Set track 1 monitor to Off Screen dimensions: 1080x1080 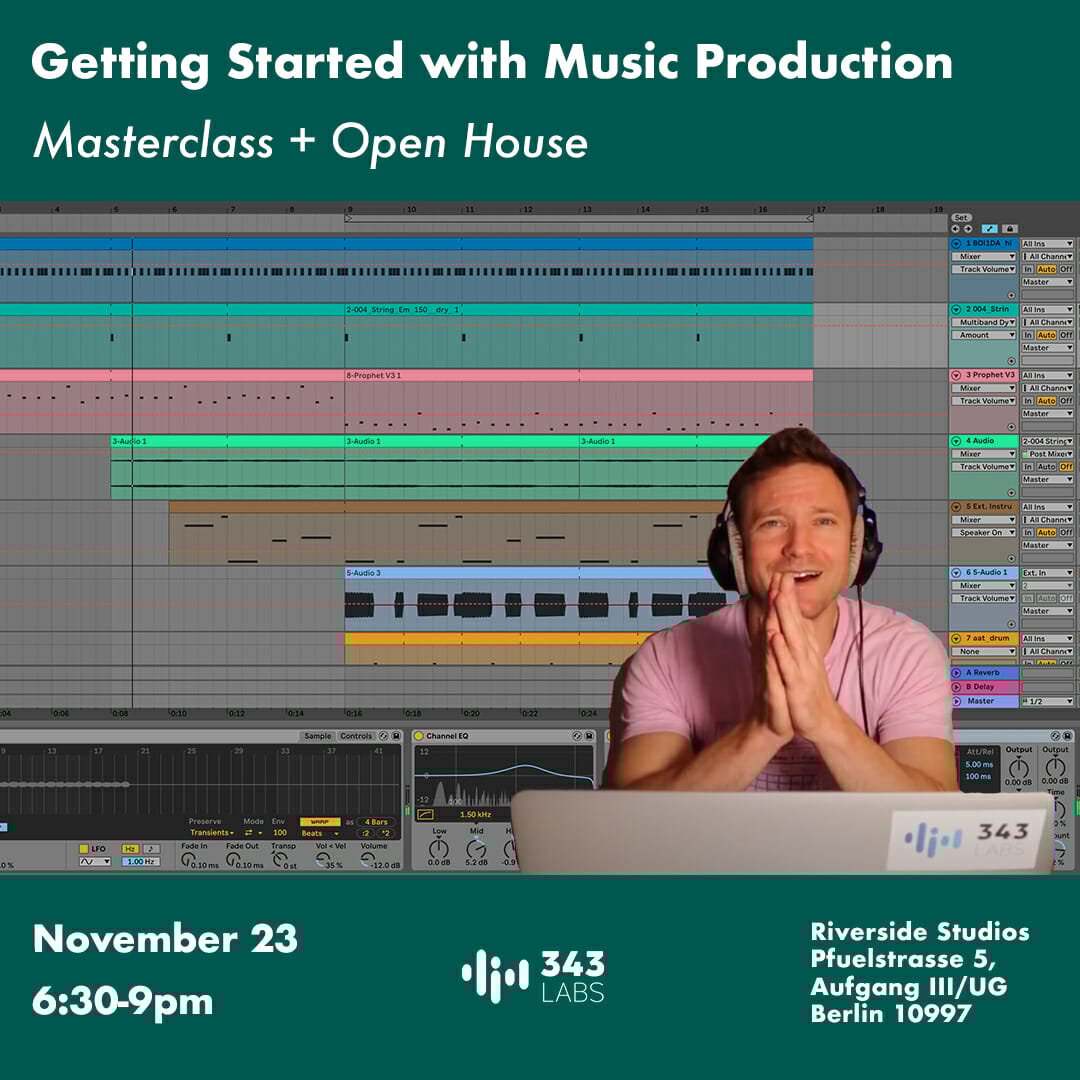click(1066, 269)
